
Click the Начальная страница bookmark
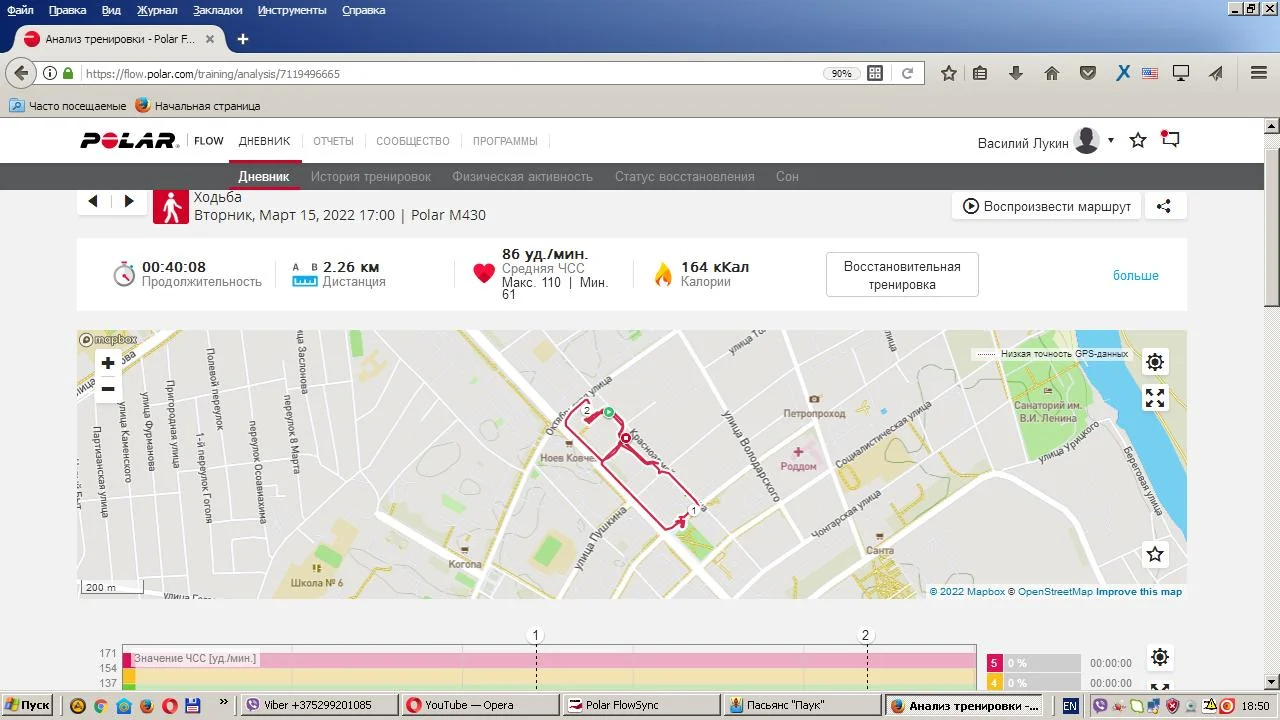click(x=198, y=105)
